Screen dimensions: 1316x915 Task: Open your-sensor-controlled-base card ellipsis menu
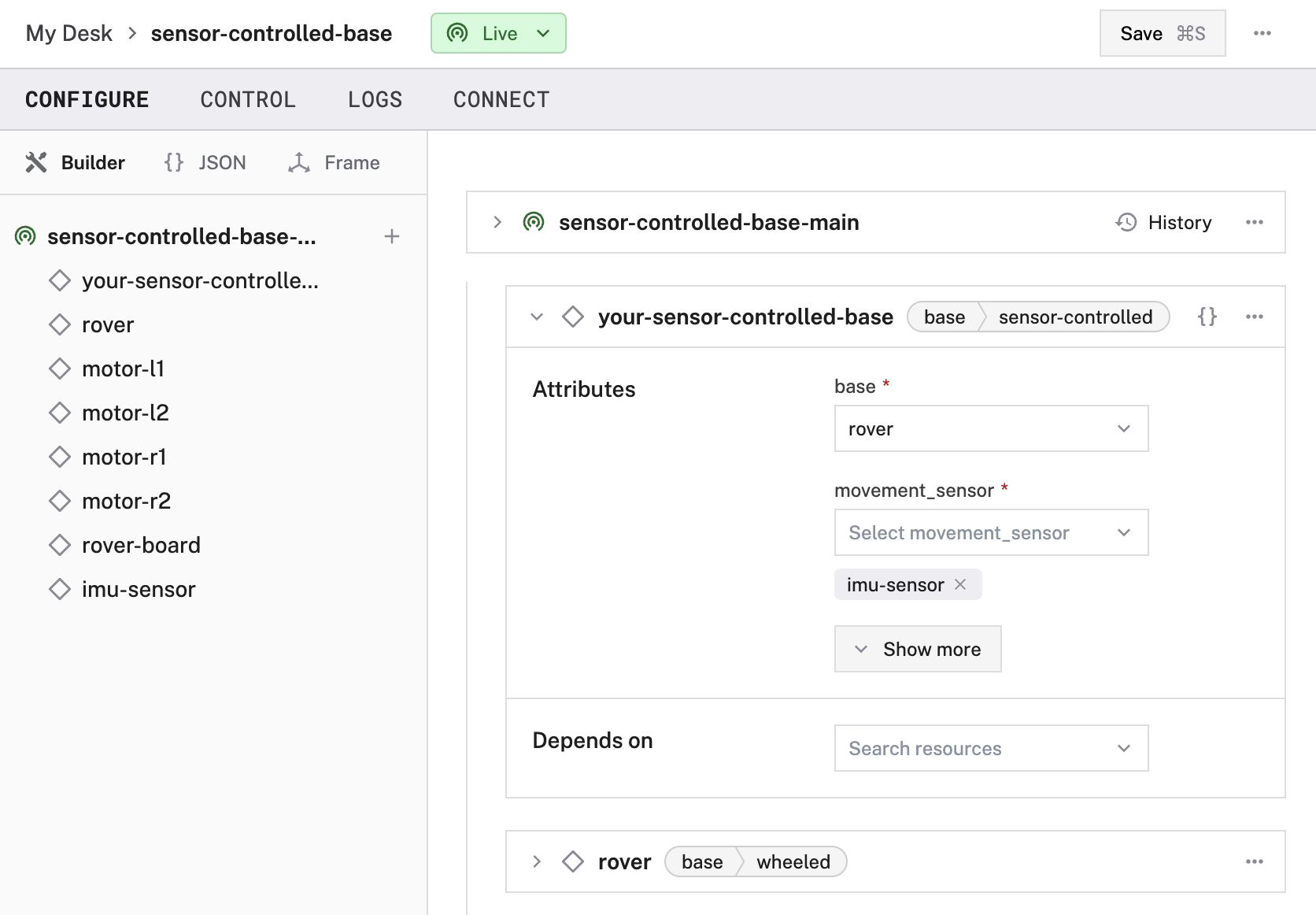pyautogui.click(x=1254, y=317)
